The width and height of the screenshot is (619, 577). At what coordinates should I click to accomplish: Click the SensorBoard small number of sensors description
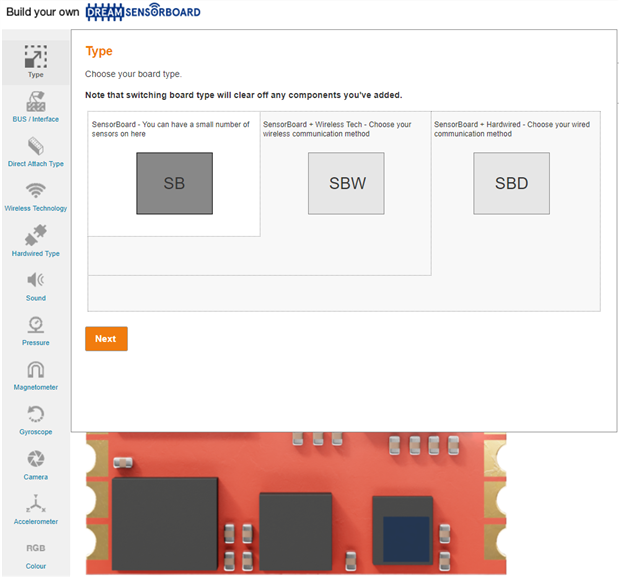[171, 129]
